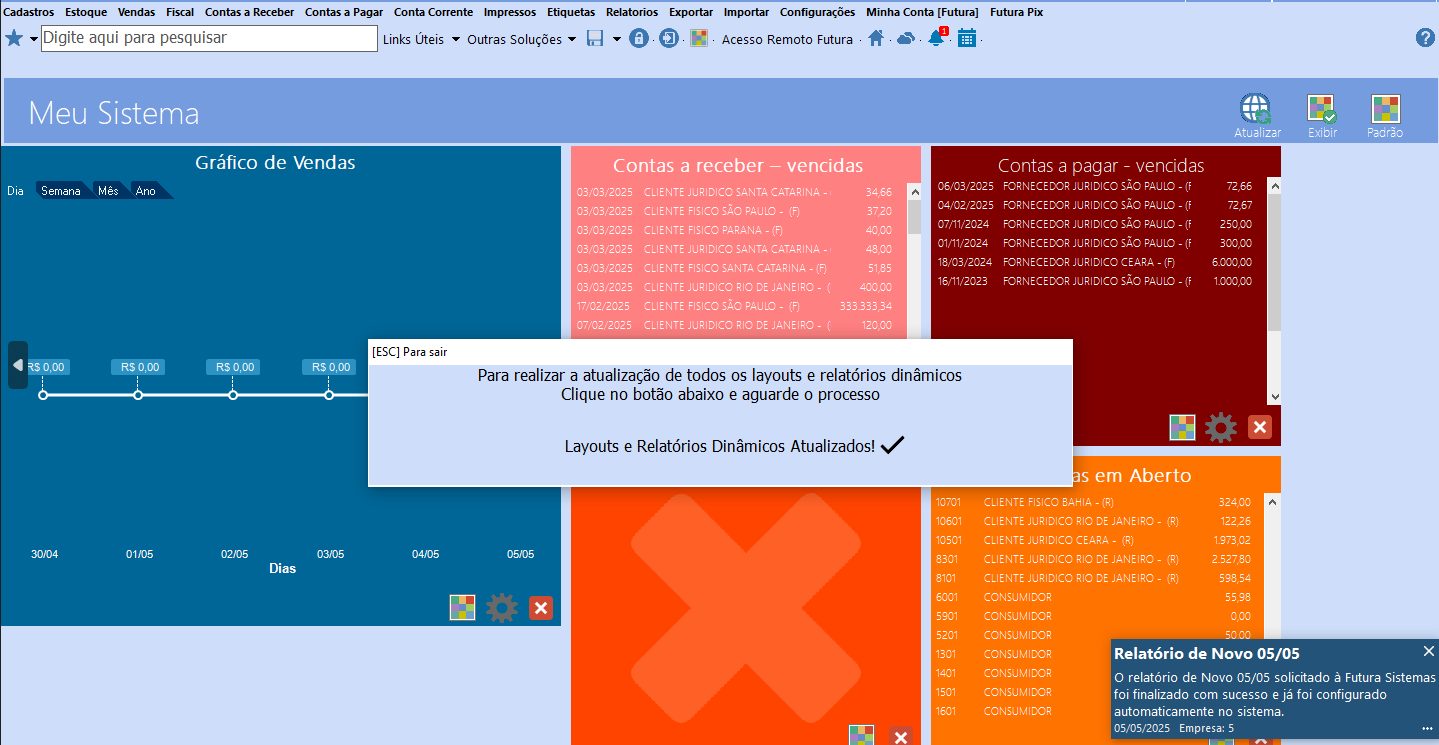Open Minha Conta [Futura] menu
The image size is (1439, 745).
pos(922,12)
